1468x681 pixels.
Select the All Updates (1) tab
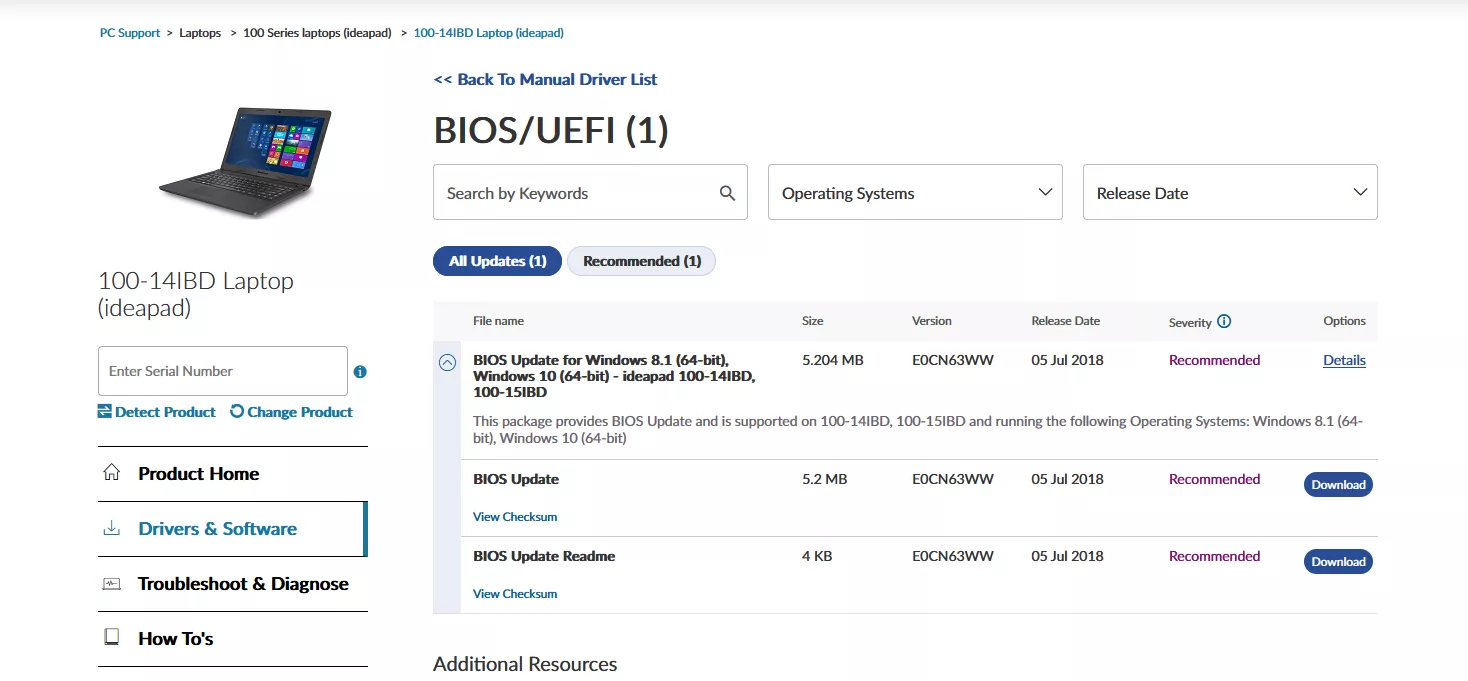tap(497, 261)
